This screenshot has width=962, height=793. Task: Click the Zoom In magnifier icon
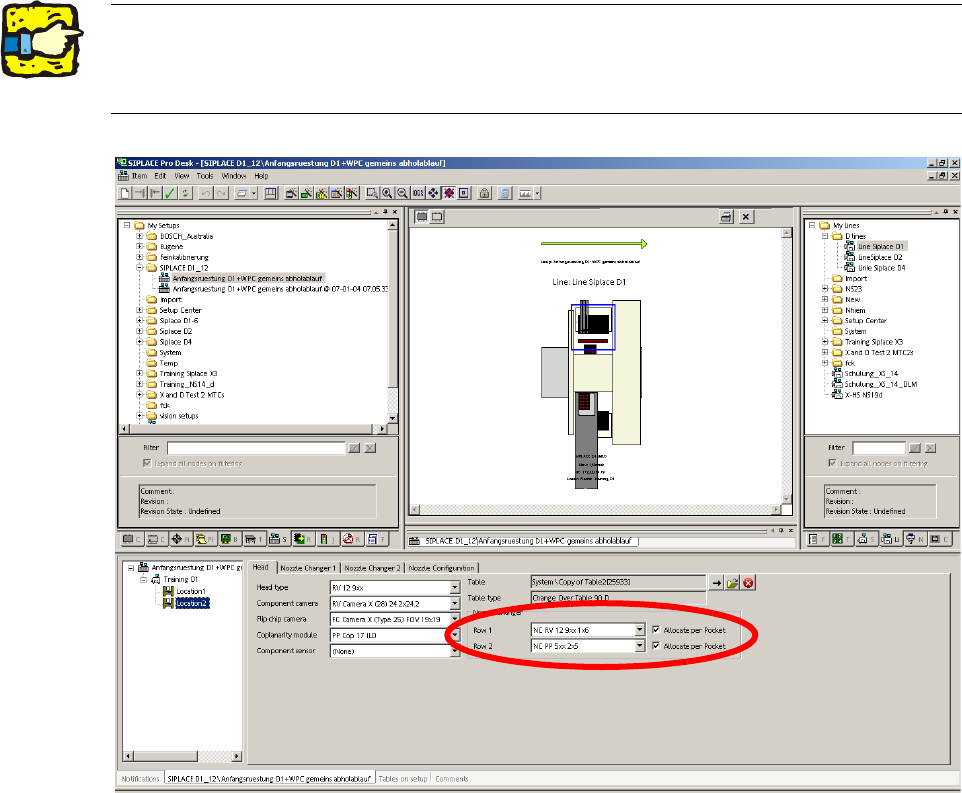tap(387, 193)
